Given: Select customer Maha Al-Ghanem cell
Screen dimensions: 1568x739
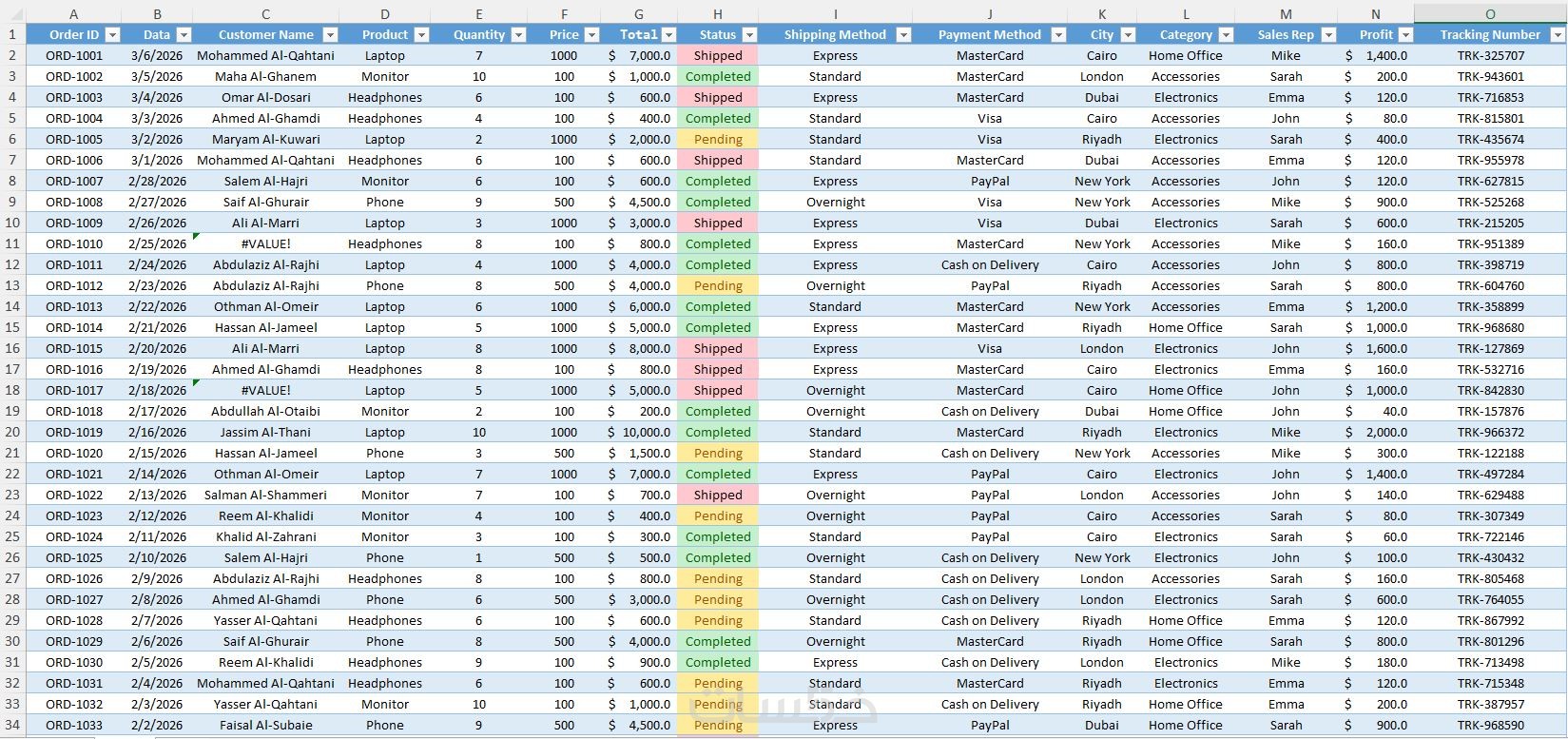Looking at the screenshot, I should tap(265, 76).
